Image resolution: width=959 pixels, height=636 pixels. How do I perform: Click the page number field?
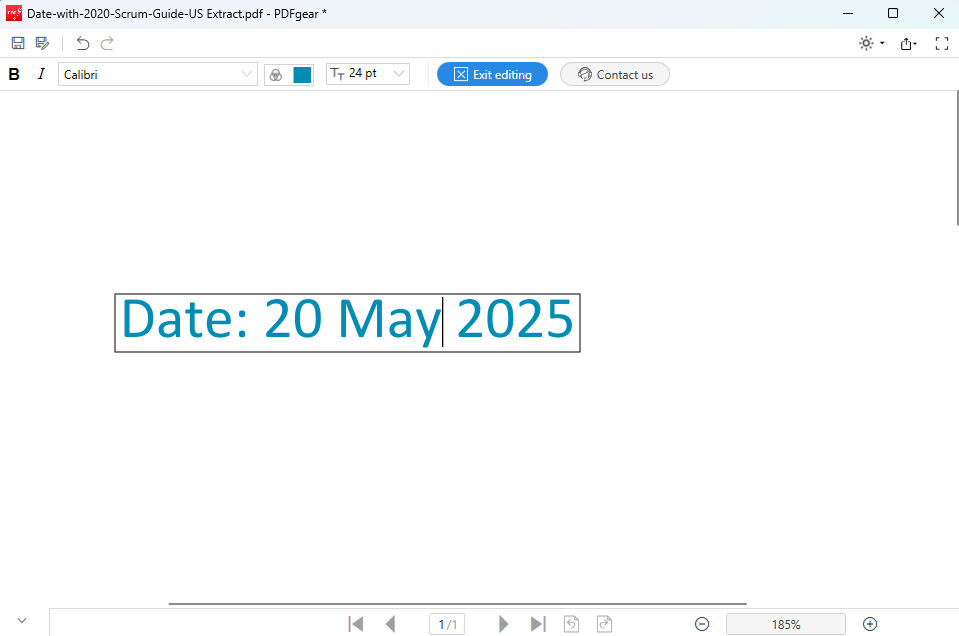coord(447,624)
